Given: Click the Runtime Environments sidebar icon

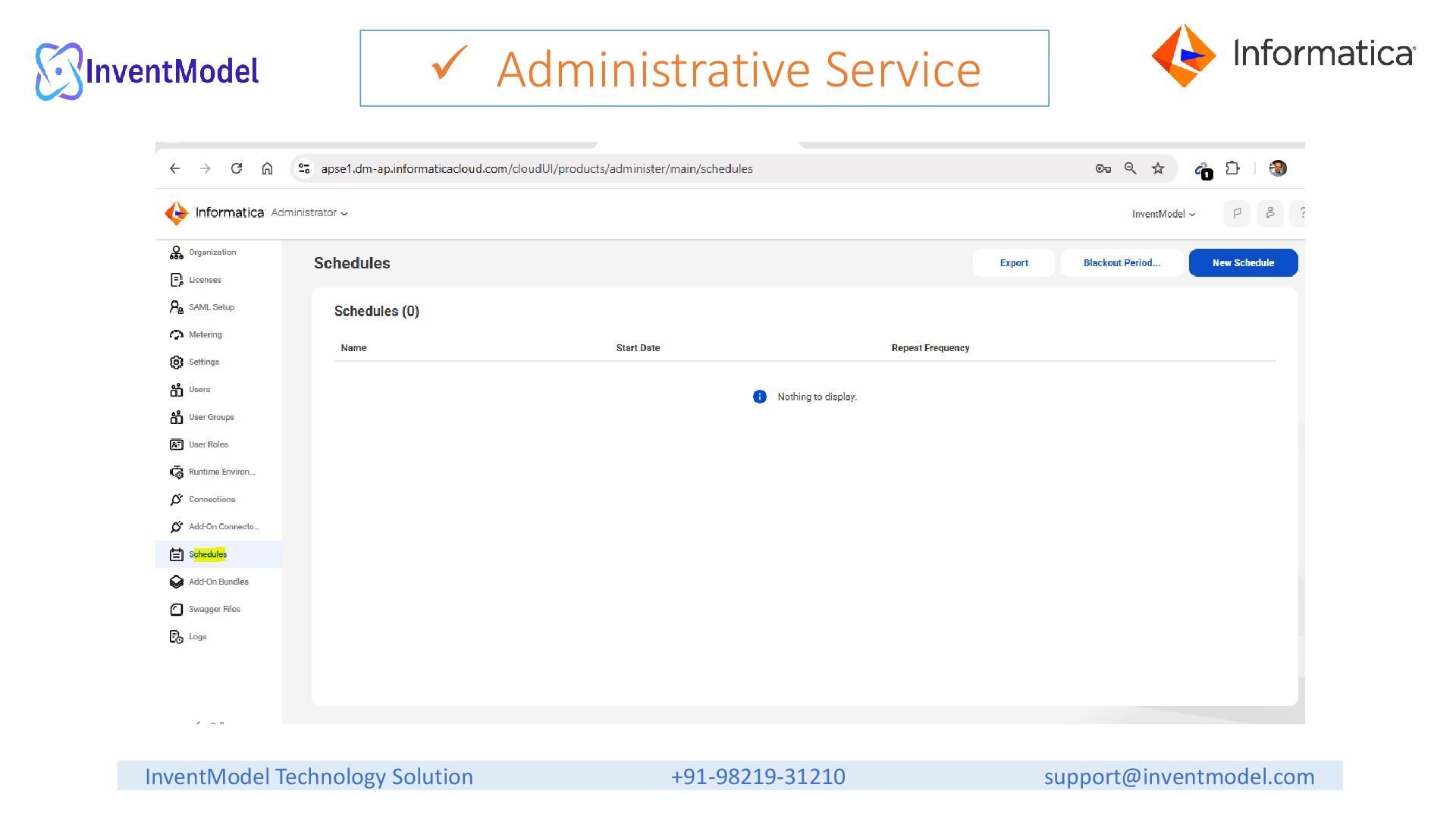Looking at the screenshot, I should (x=177, y=472).
